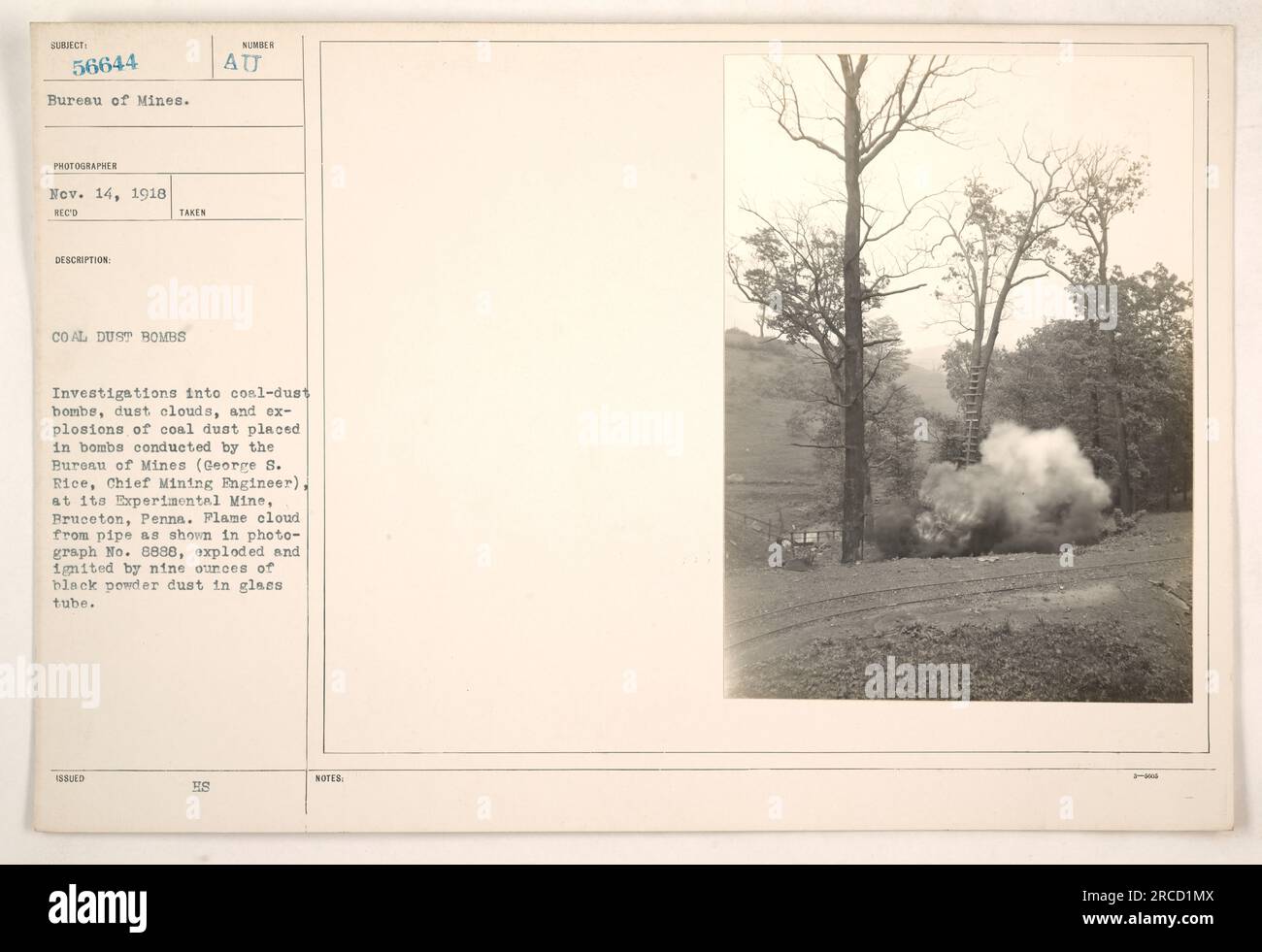The width and height of the screenshot is (1262, 952).
Task: Select the 'DESCRIPTION:' field label
Action: point(83,260)
